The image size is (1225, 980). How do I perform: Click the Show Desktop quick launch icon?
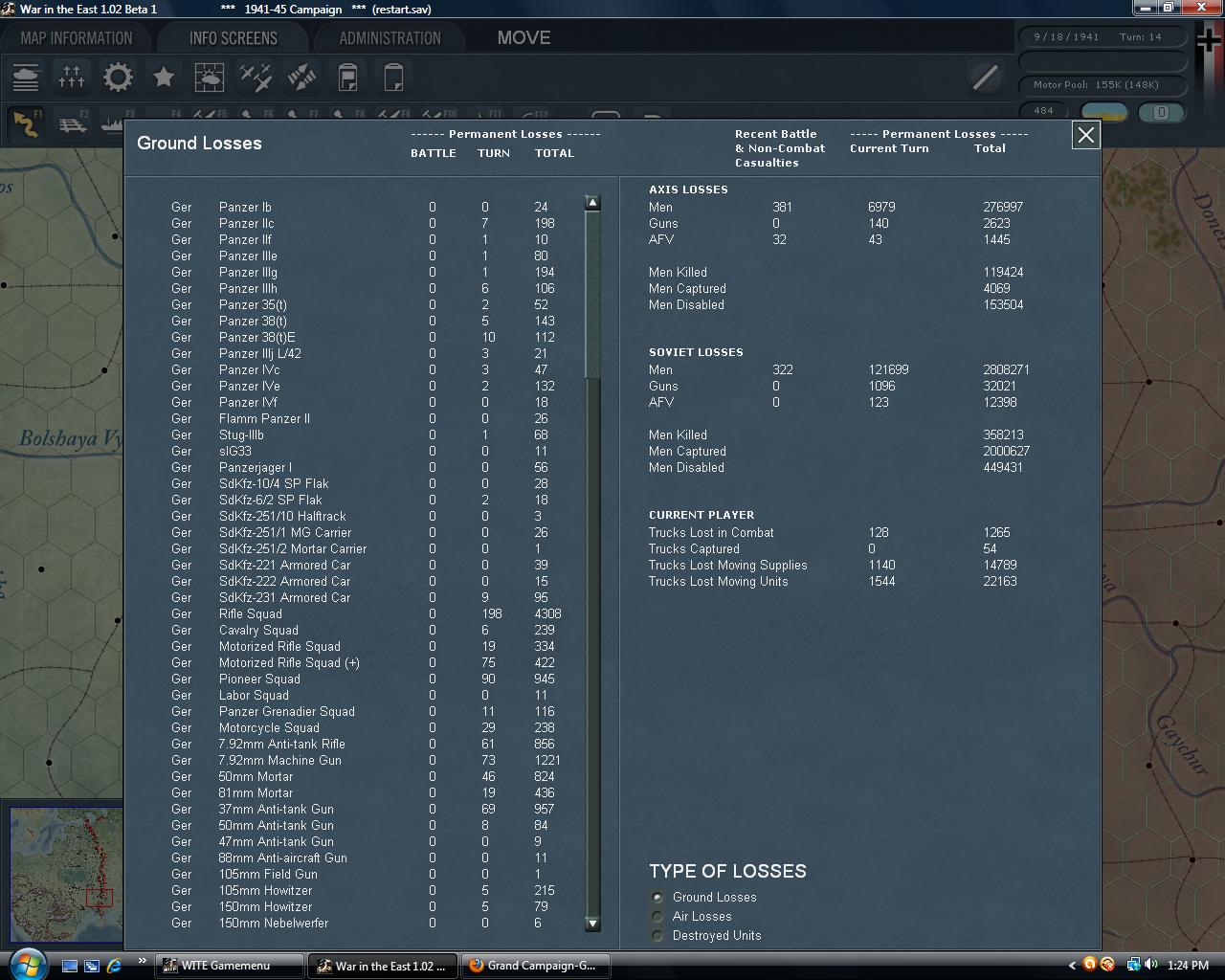pos(70,966)
